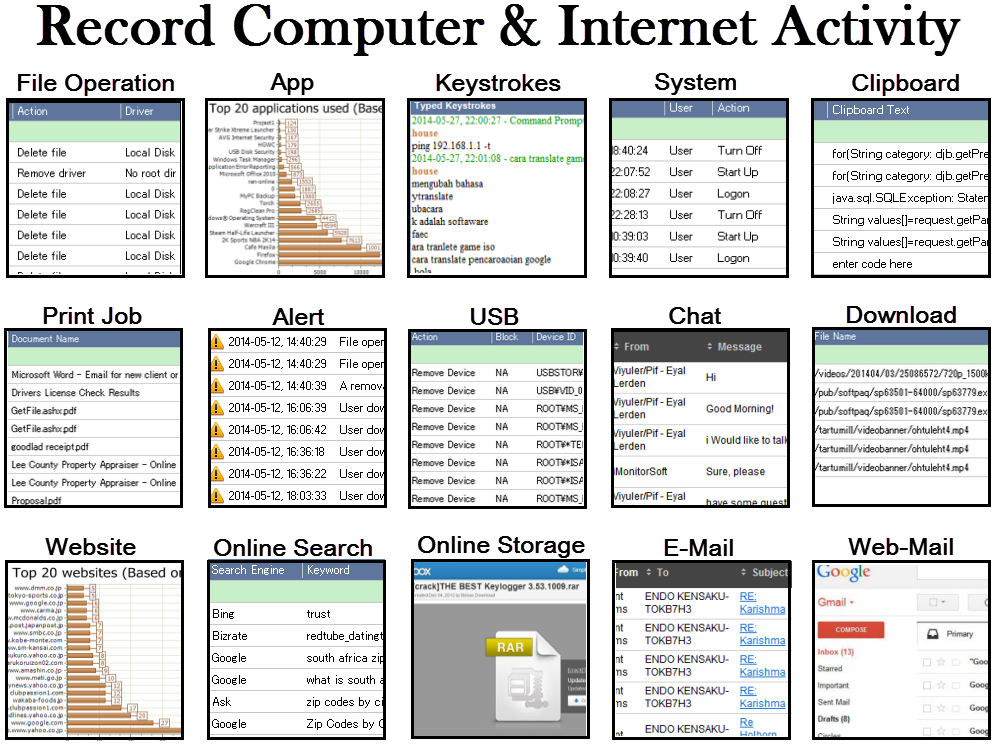Click the inbox tray icon beside Primary
The height and width of the screenshot is (754, 999).
[931, 633]
